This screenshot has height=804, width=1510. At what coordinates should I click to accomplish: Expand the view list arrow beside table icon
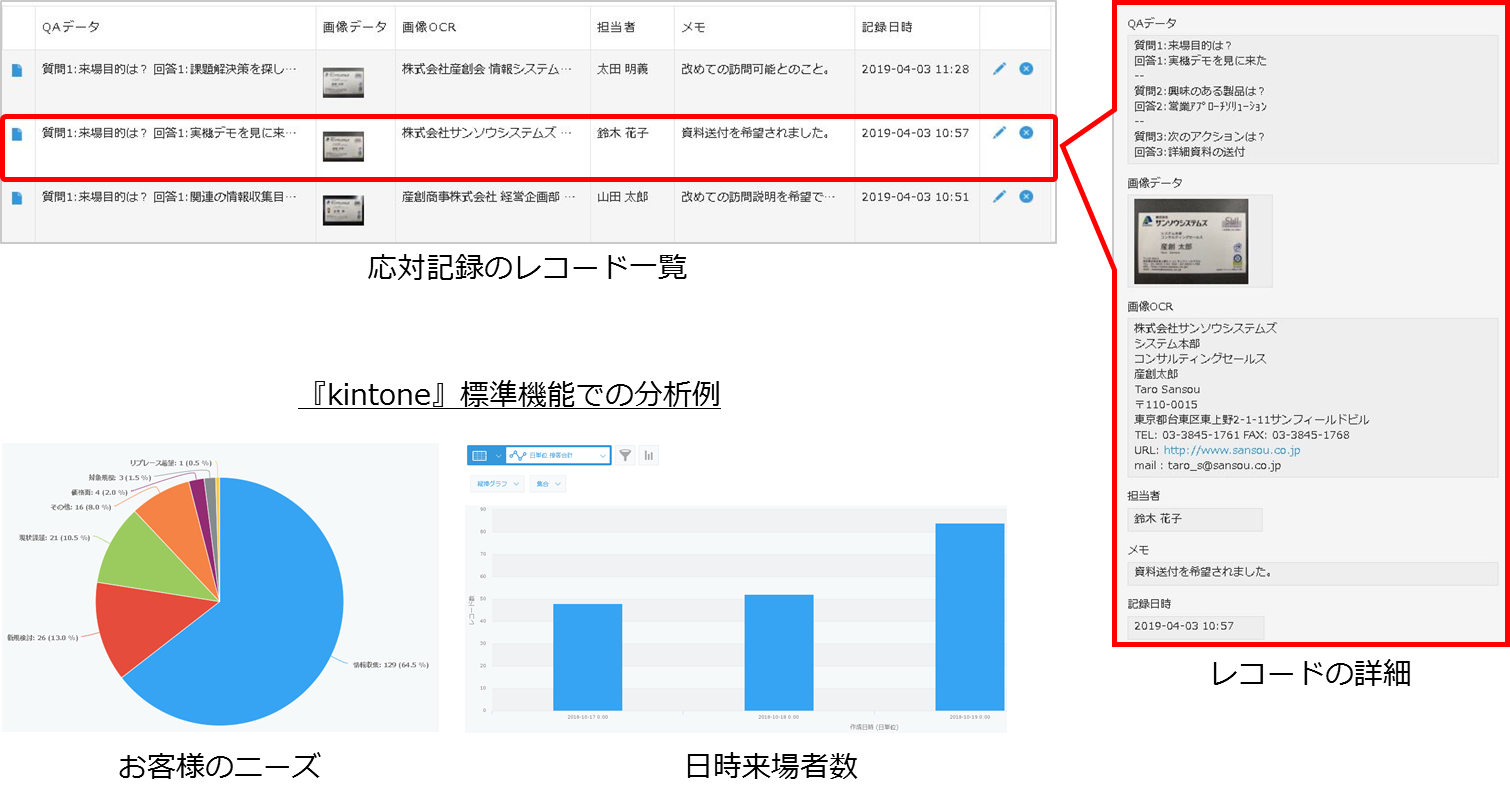pos(498,456)
